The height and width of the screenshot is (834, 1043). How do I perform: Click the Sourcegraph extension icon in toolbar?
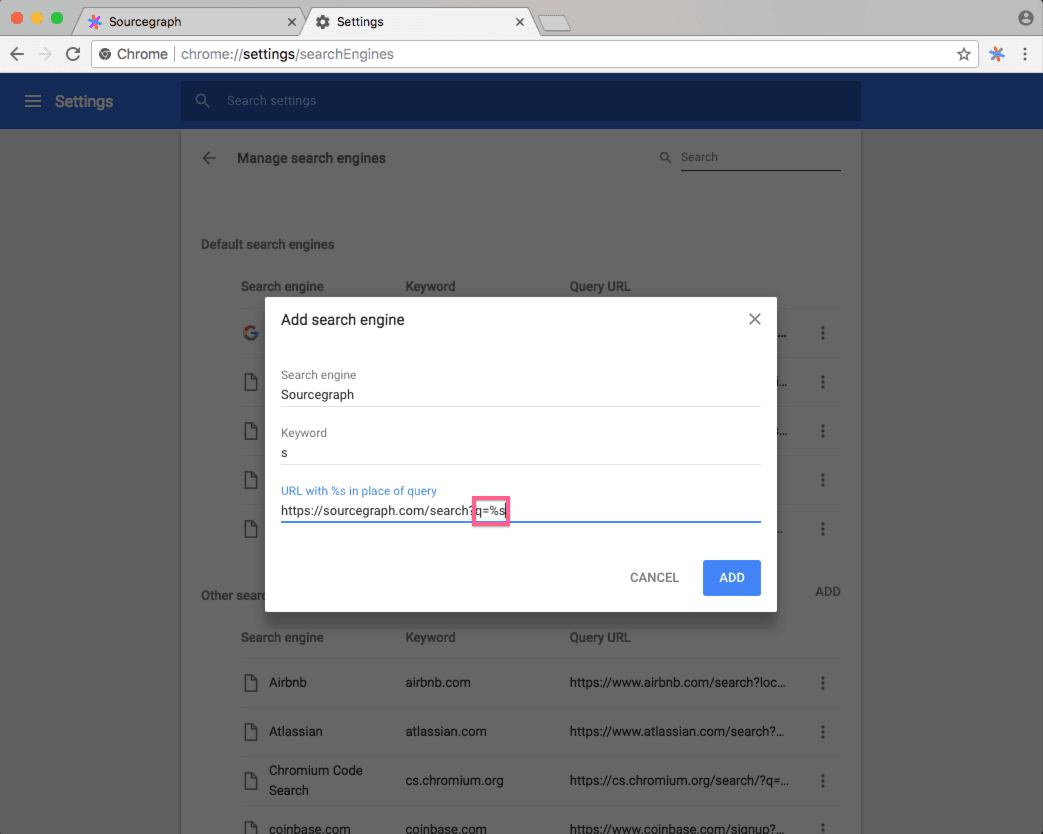click(x=996, y=54)
